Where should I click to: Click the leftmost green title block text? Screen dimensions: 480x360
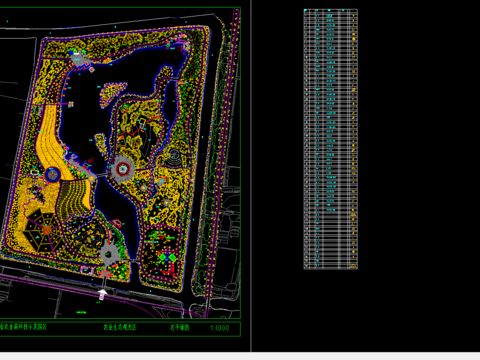[x=23, y=327]
